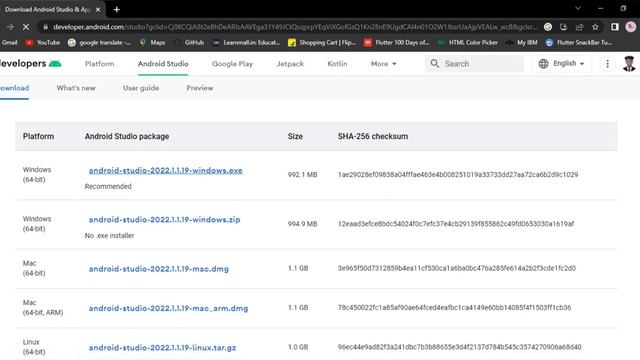Click the forward navigation arrow

pyautogui.click(x=10, y=27)
